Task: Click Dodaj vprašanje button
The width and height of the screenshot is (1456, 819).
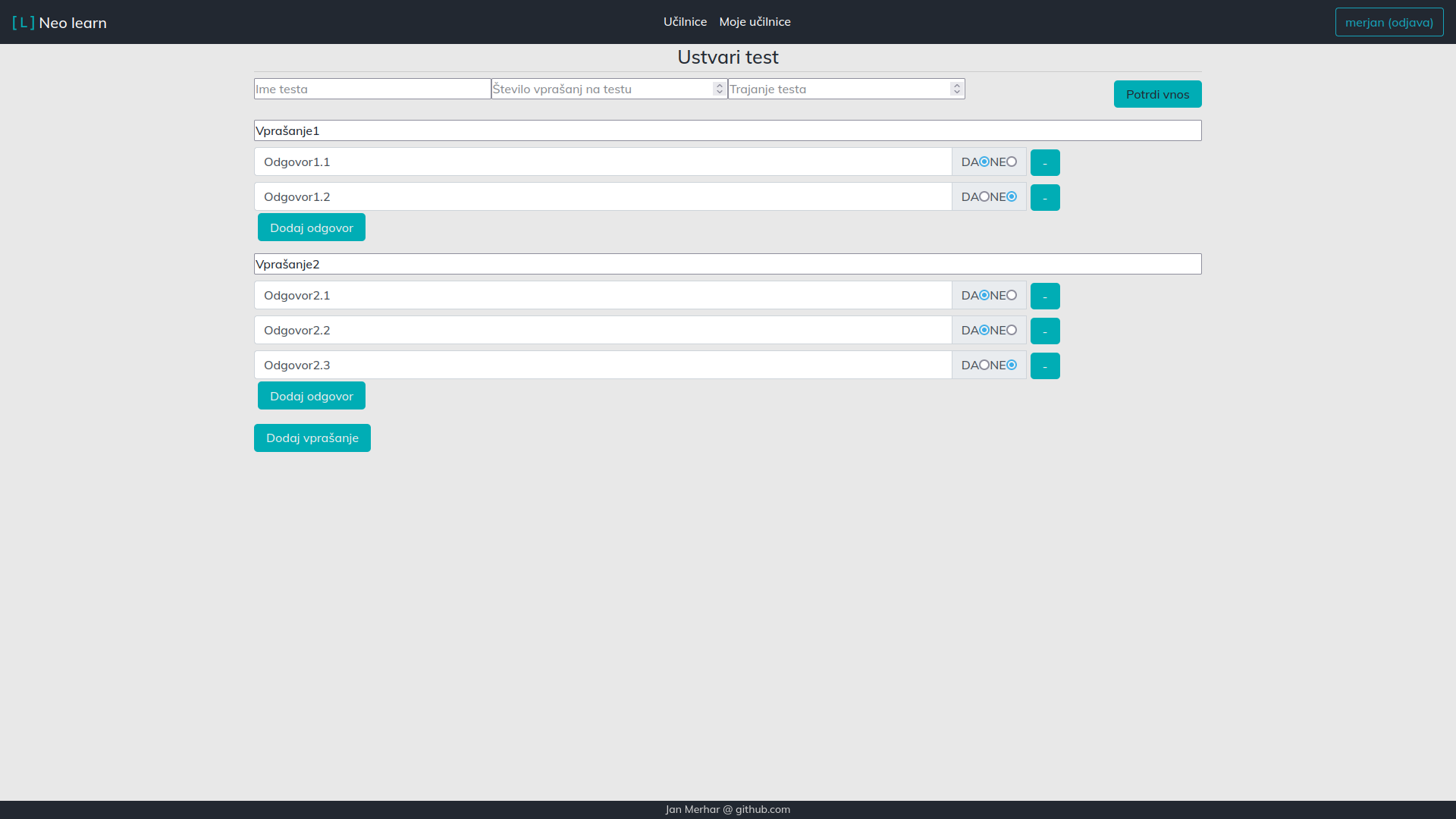Action: (312, 438)
